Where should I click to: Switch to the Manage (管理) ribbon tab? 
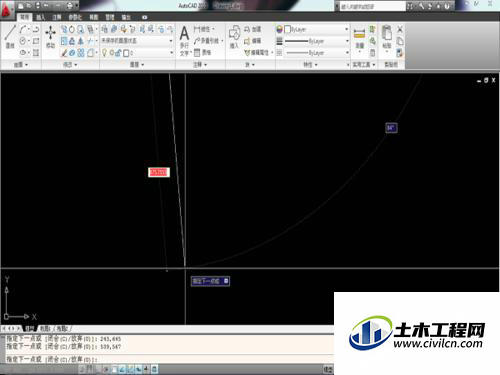110,17
